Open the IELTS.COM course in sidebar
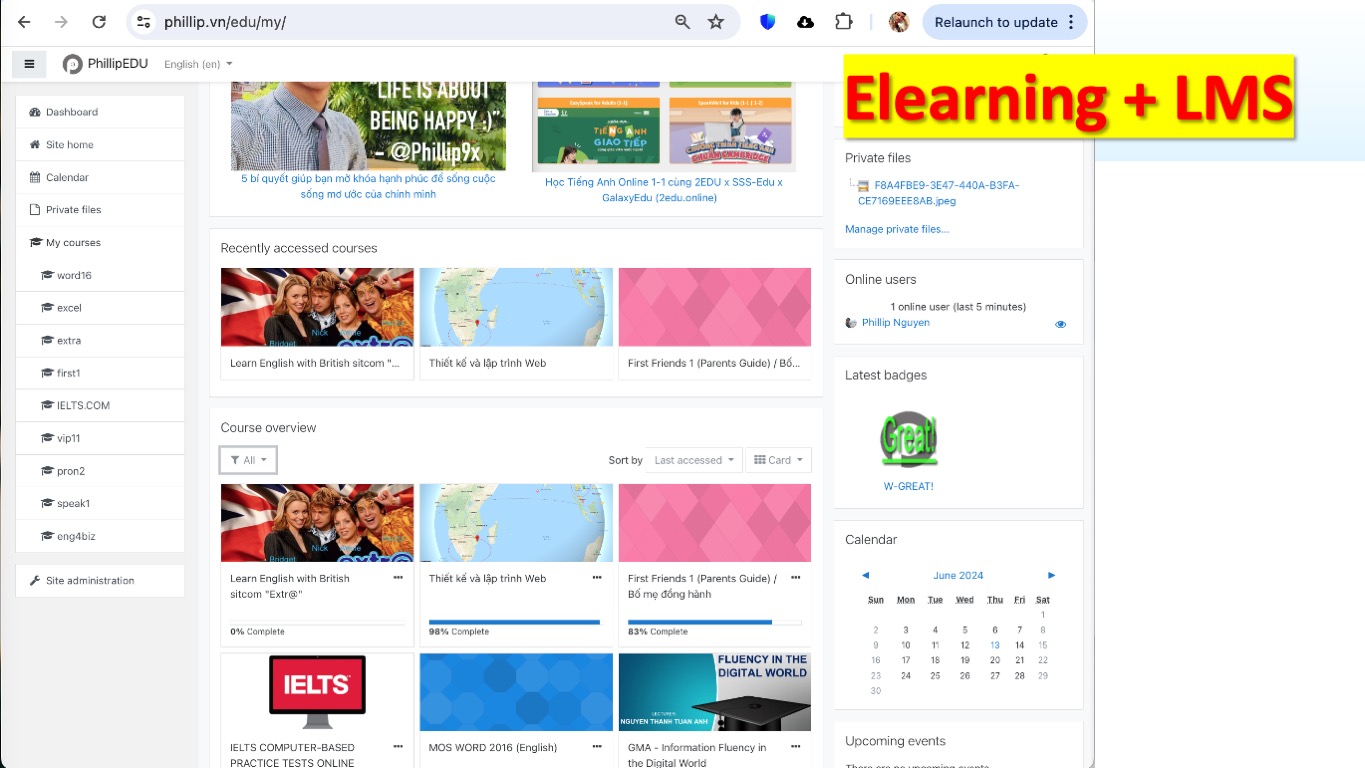This screenshot has width=1365, height=768. tap(83, 405)
